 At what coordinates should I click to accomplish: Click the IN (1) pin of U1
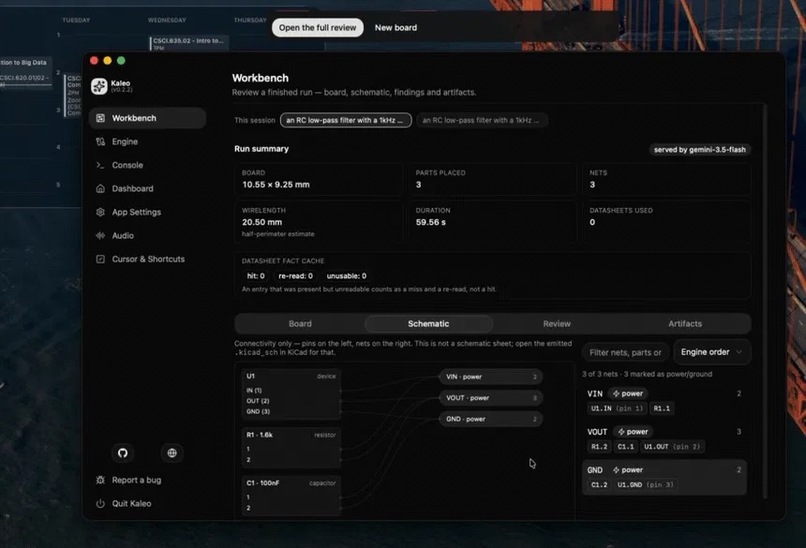click(x=254, y=390)
